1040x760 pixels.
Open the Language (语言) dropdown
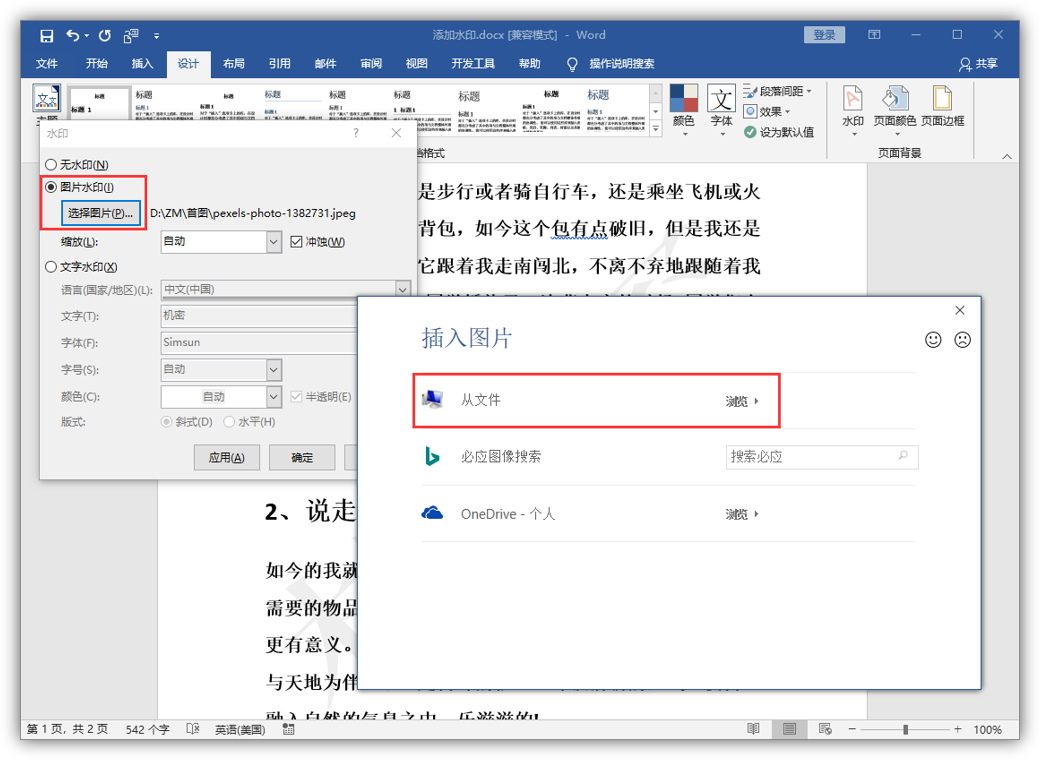(x=403, y=289)
